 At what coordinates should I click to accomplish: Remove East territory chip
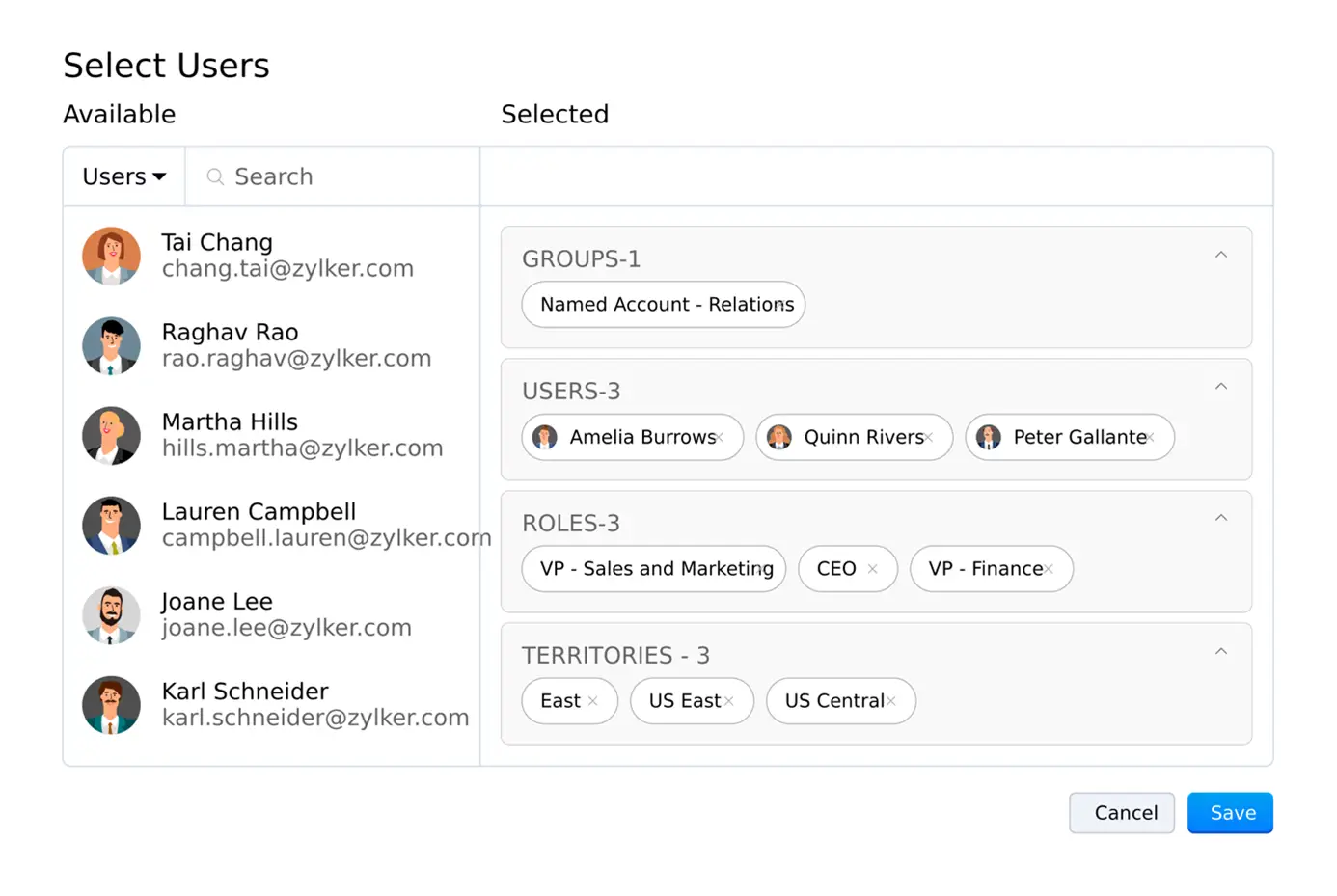pos(592,701)
